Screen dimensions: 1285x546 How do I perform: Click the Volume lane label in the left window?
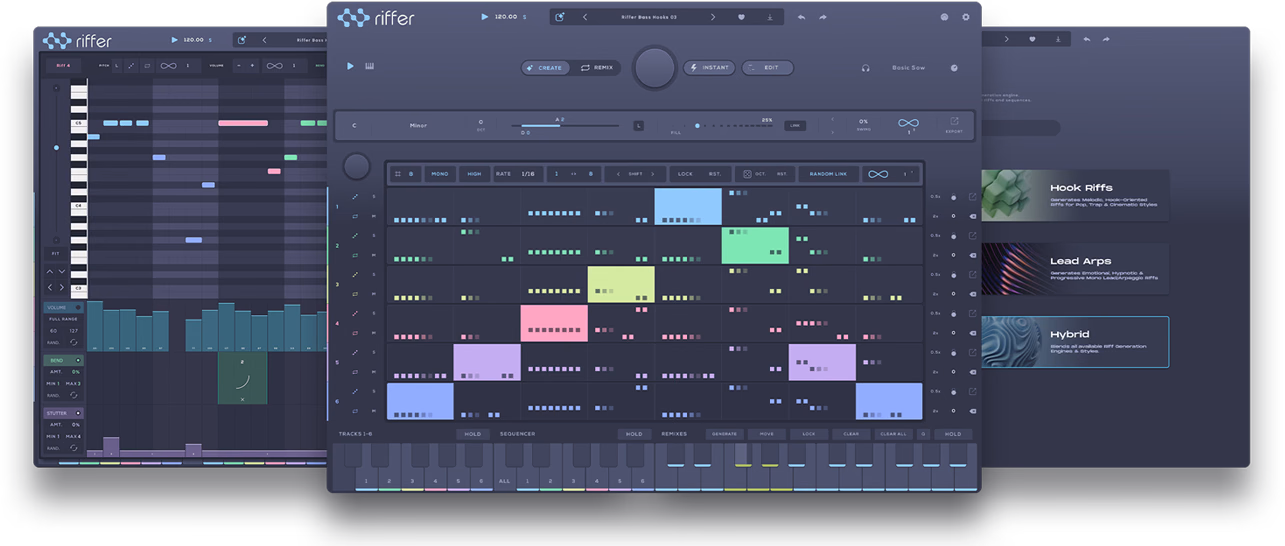58,308
